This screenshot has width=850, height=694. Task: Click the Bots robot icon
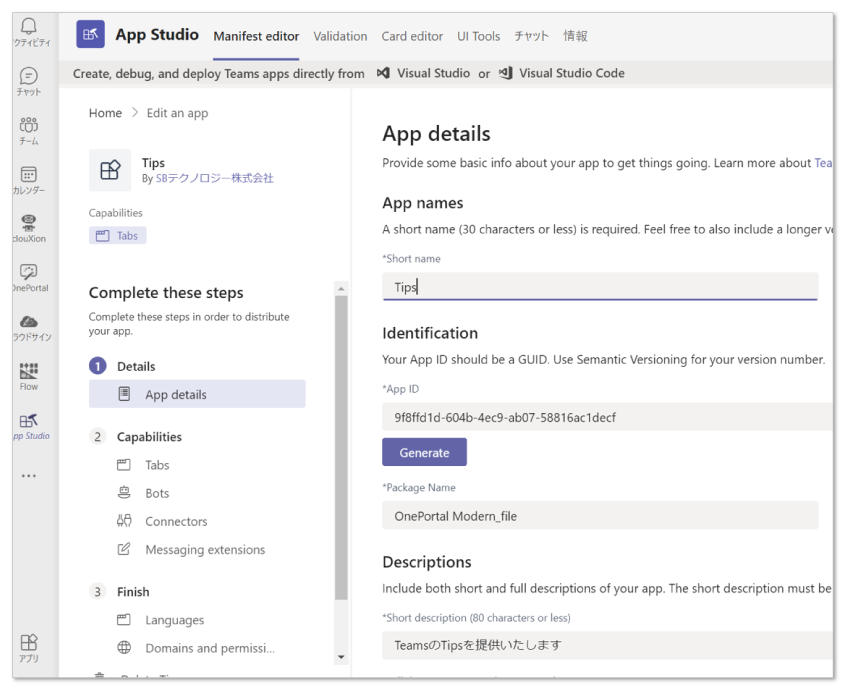click(124, 492)
